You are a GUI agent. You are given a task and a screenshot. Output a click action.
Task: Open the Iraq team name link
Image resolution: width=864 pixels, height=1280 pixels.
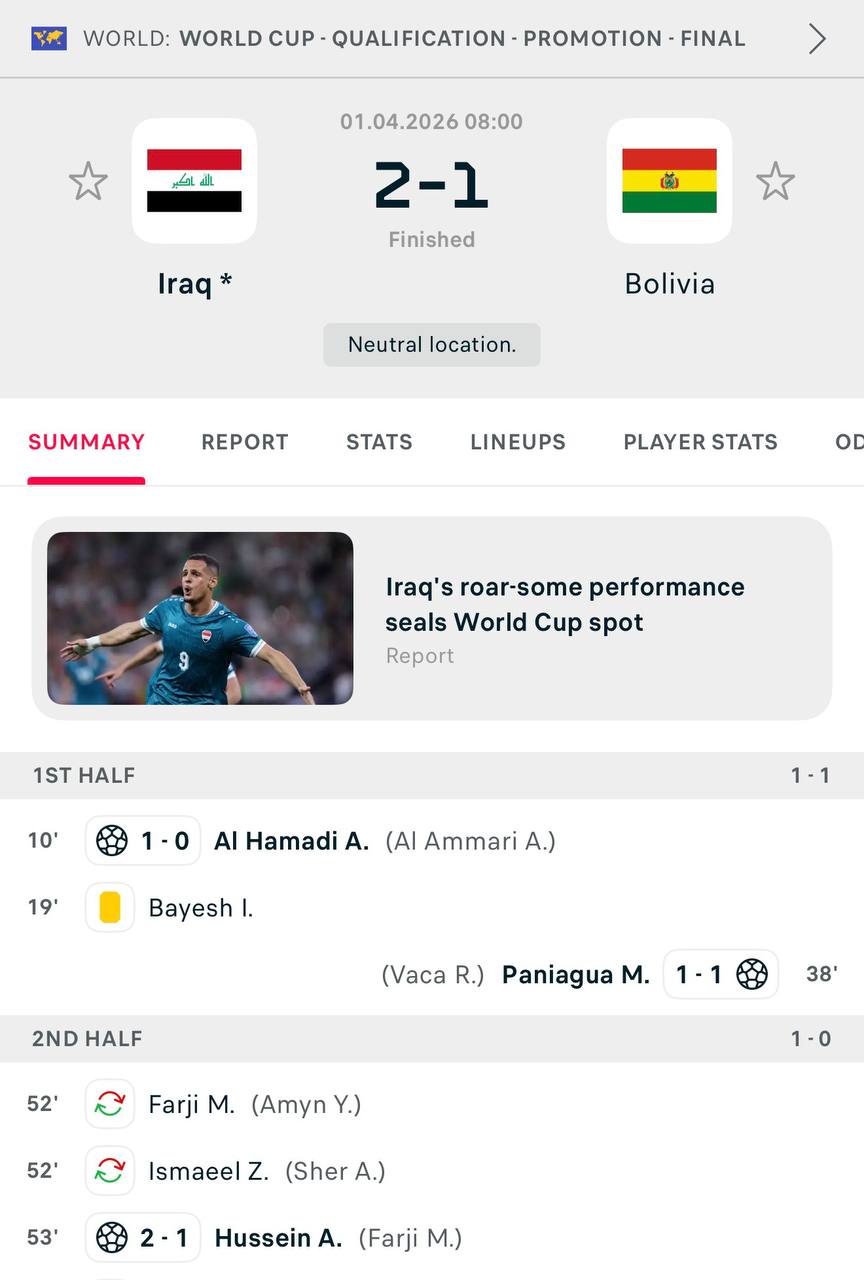[194, 284]
